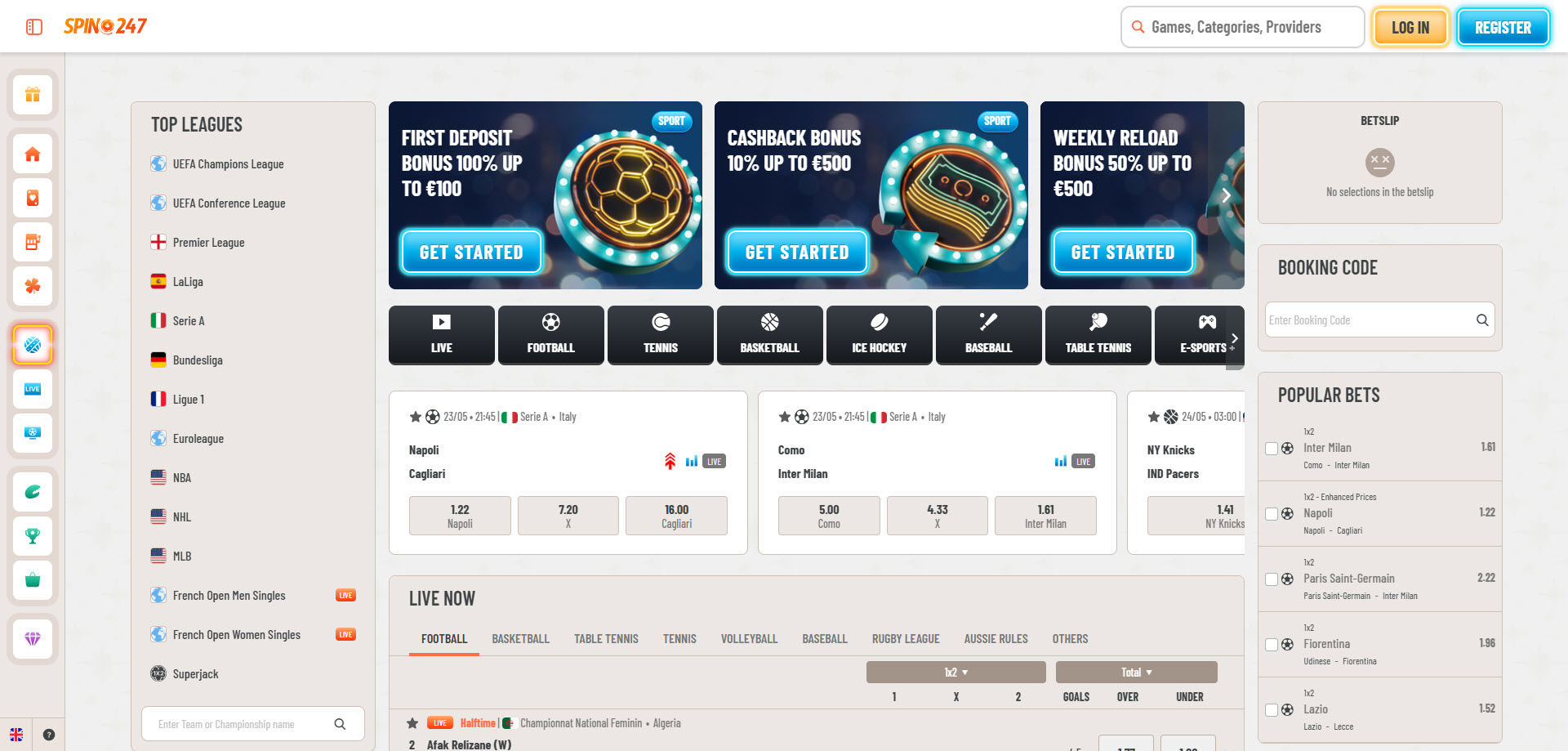Open statistics chart icon for Napoli match
Screen dimensions: 1568x751
(692, 462)
